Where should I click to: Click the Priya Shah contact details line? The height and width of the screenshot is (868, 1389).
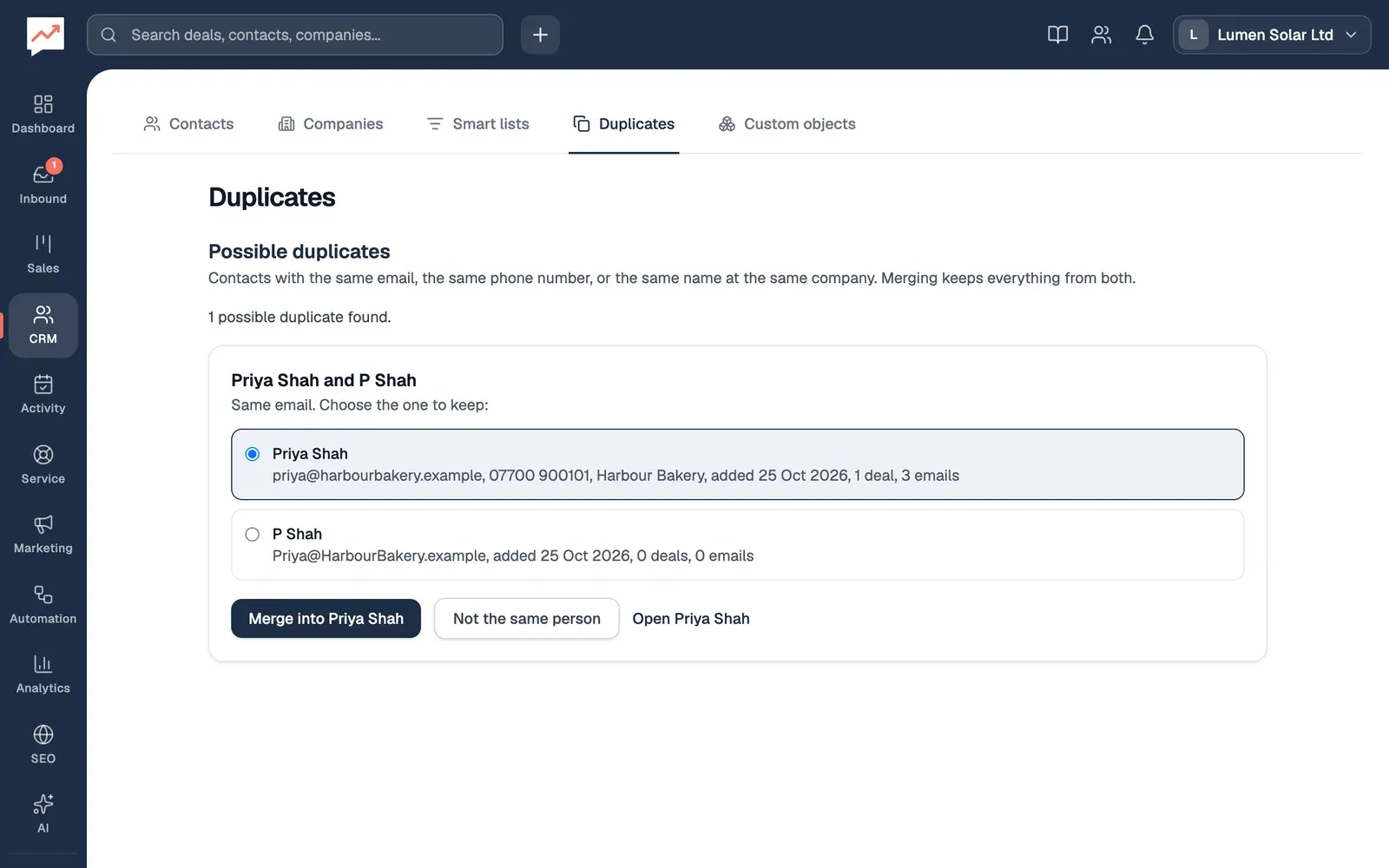pyautogui.click(x=616, y=476)
